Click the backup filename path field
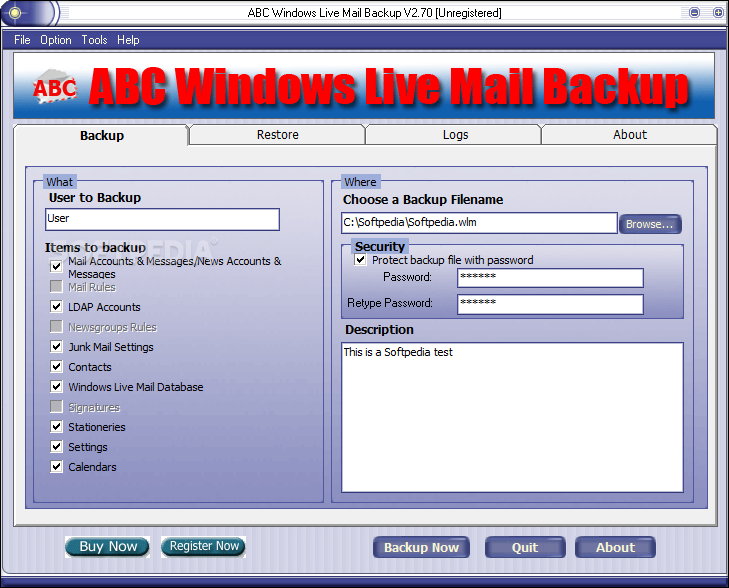 [x=479, y=223]
